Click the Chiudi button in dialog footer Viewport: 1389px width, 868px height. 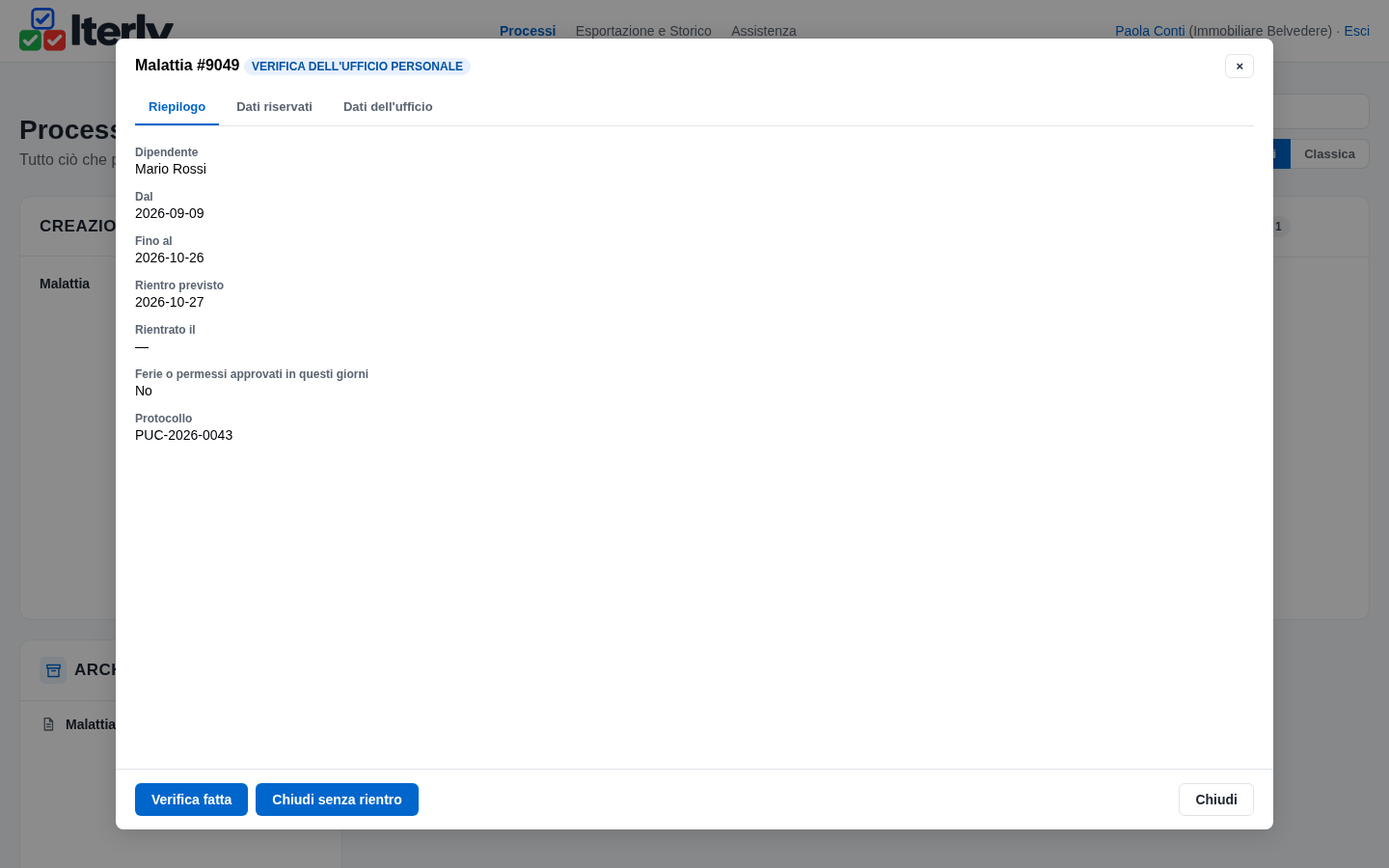pyautogui.click(x=1215, y=800)
